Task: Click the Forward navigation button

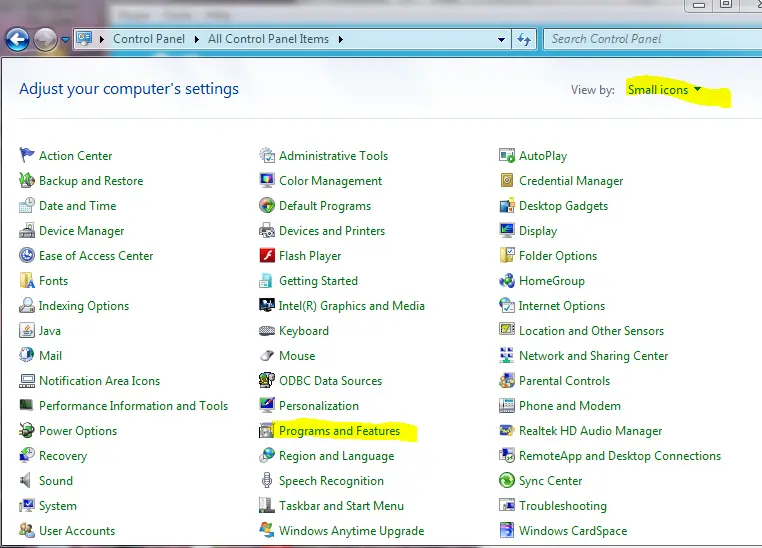Action: point(45,39)
